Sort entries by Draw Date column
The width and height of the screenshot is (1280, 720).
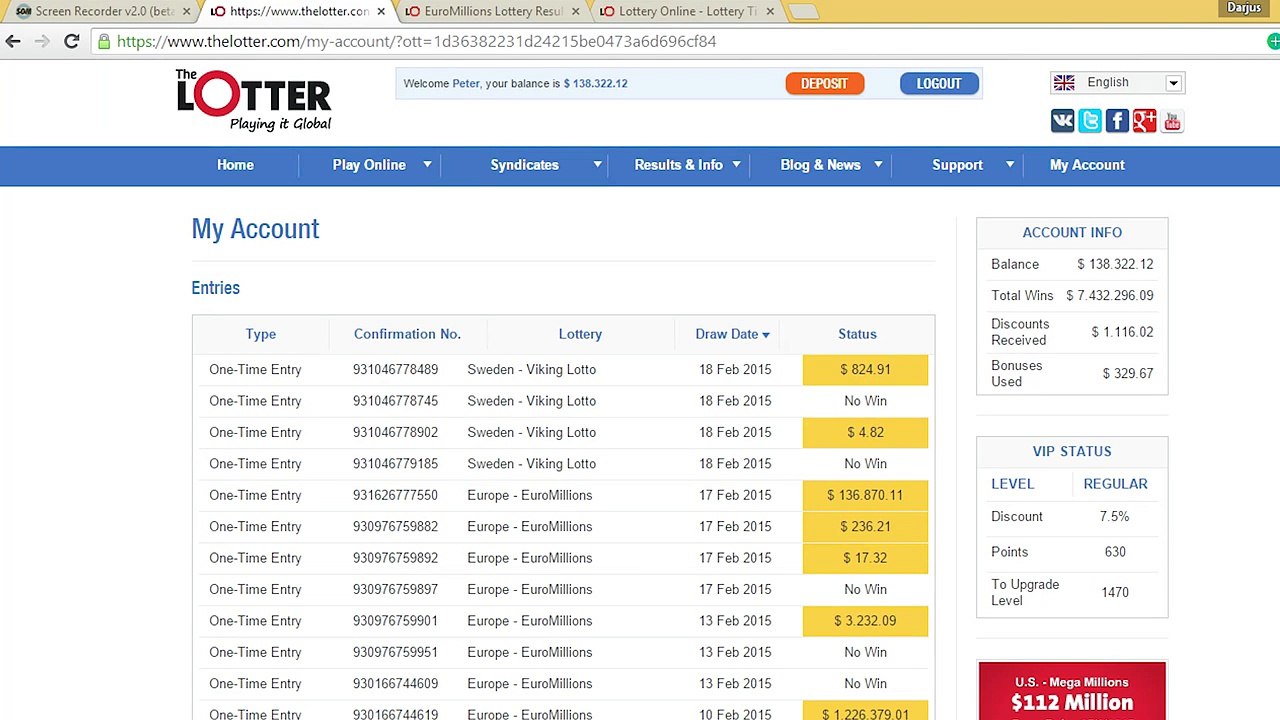(732, 334)
